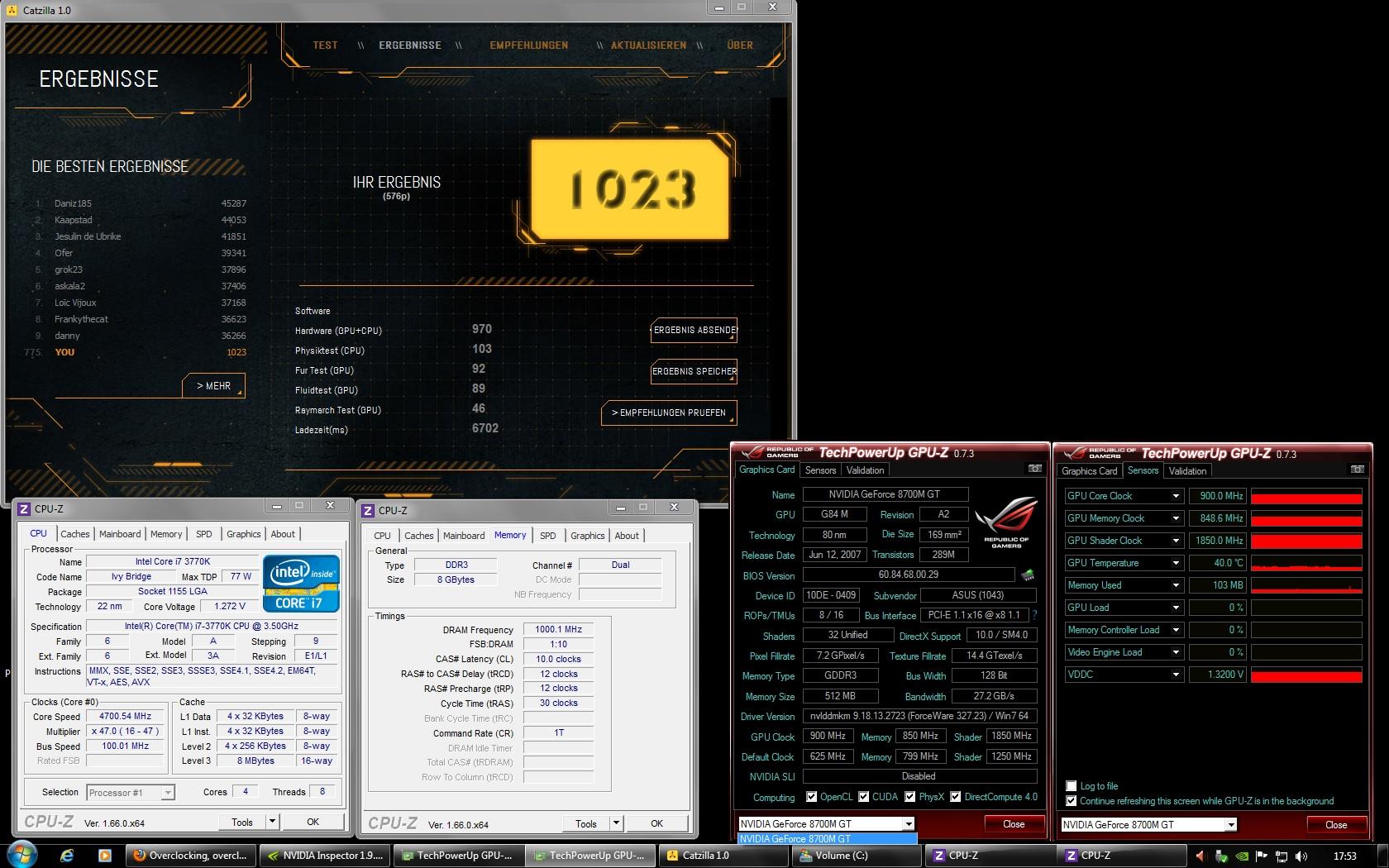Toggle the OpenCL checkbox
Screen dimensions: 1389x868
[x=812, y=797]
